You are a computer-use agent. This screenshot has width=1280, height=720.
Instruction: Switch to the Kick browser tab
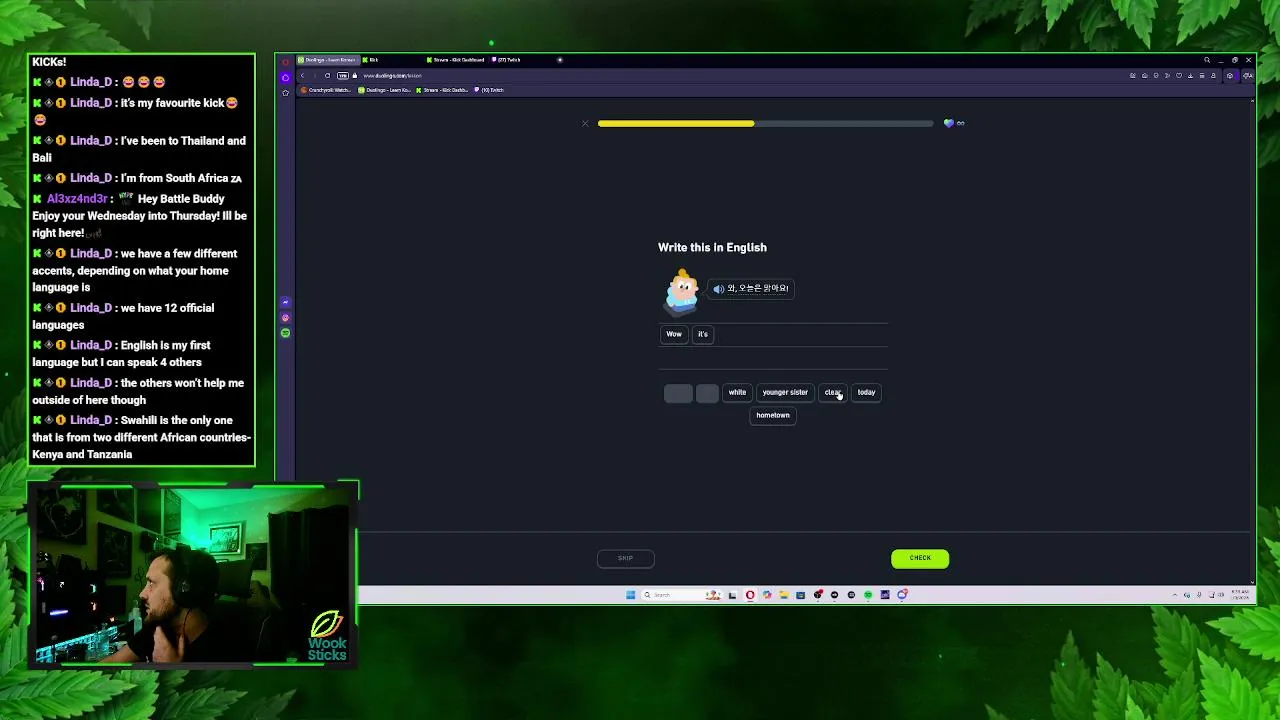pyautogui.click(x=390, y=60)
